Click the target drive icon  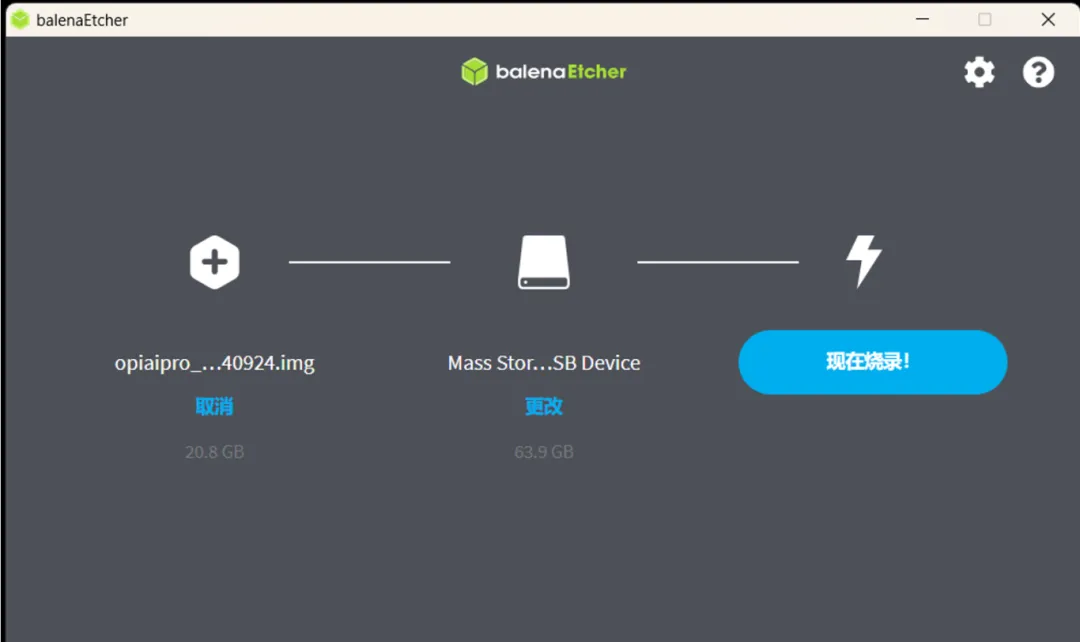[x=543, y=263]
